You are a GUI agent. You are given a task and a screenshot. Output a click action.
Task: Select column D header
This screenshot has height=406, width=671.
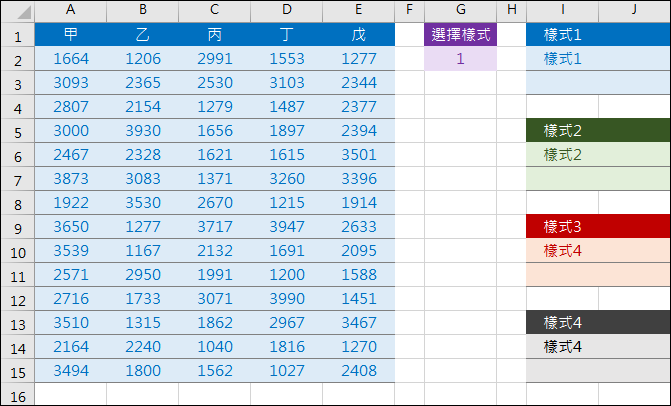click(286, 11)
